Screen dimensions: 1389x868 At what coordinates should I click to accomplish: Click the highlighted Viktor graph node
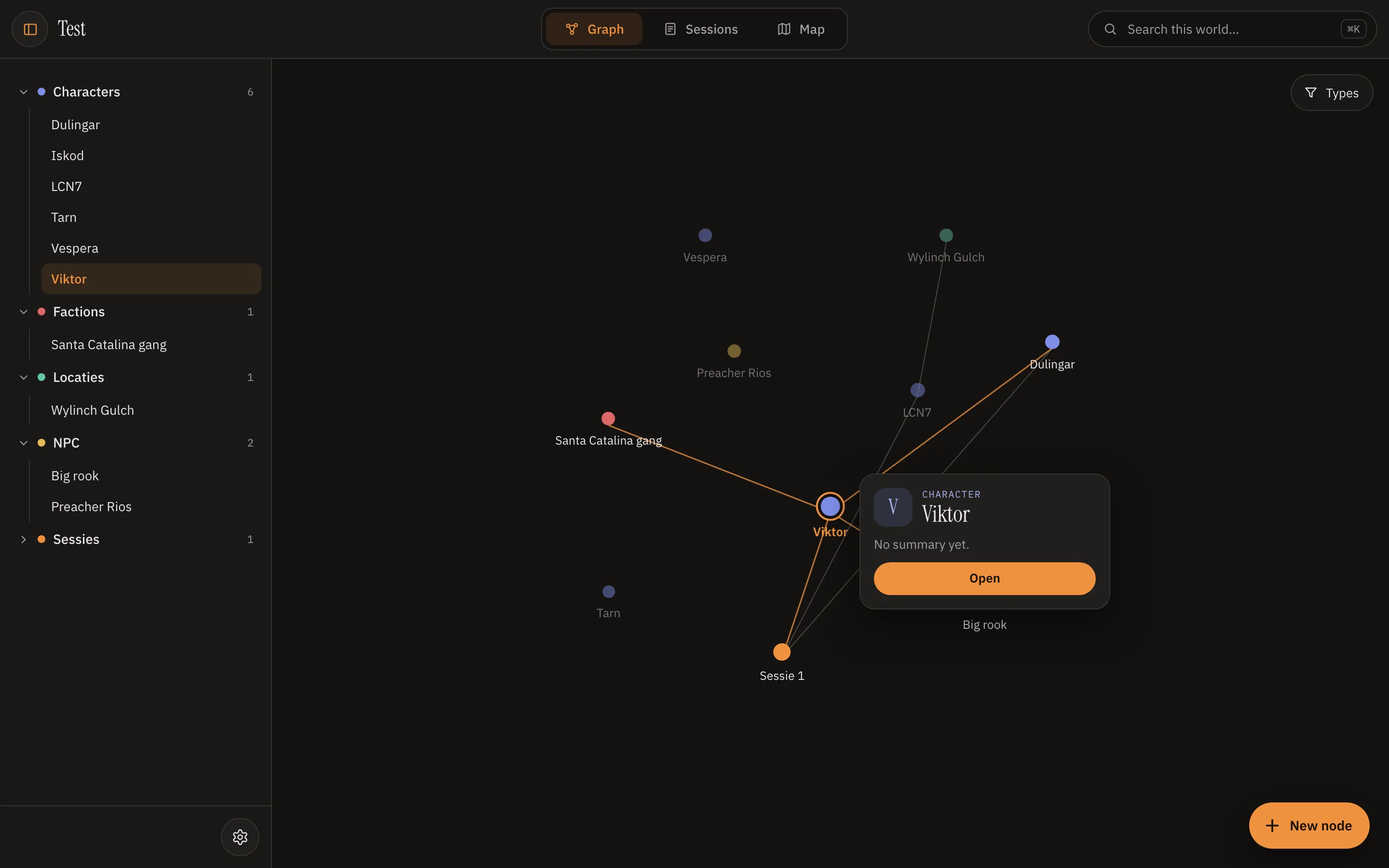[830, 506]
